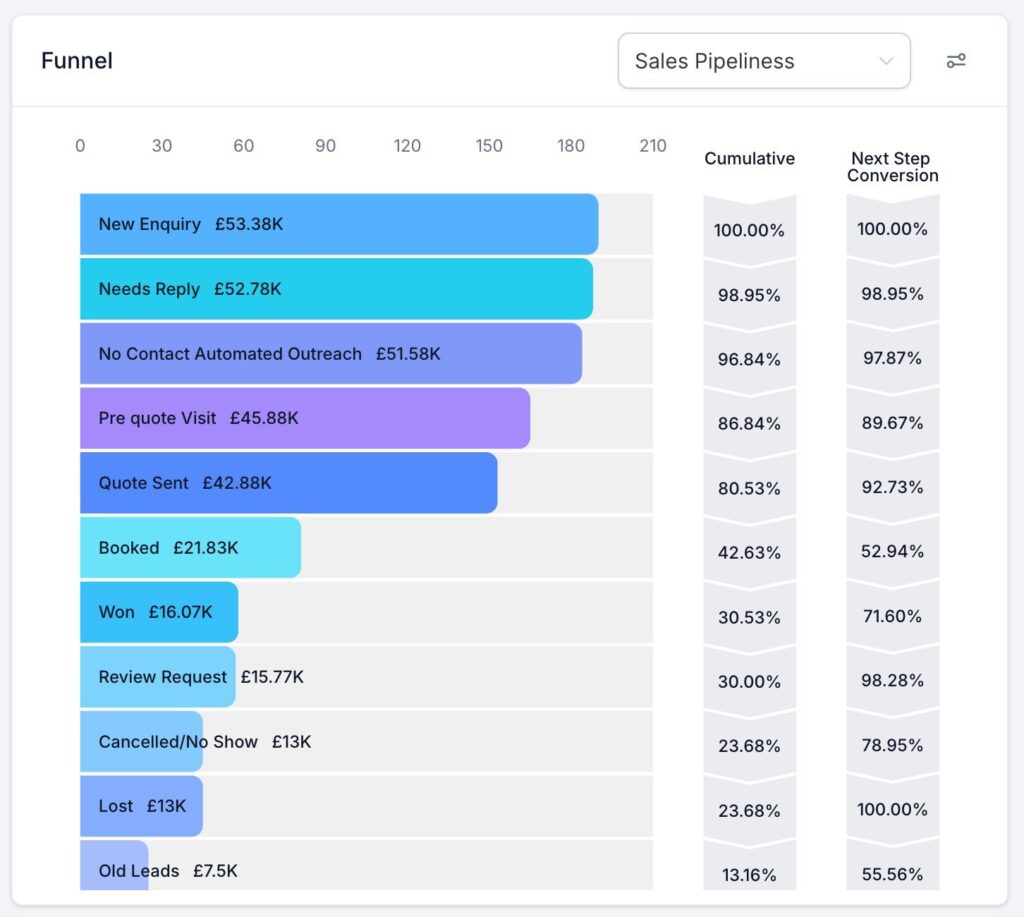This screenshot has height=917, width=1024.
Task: Open the funnel filter settings icon
Action: tap(956, 61)
